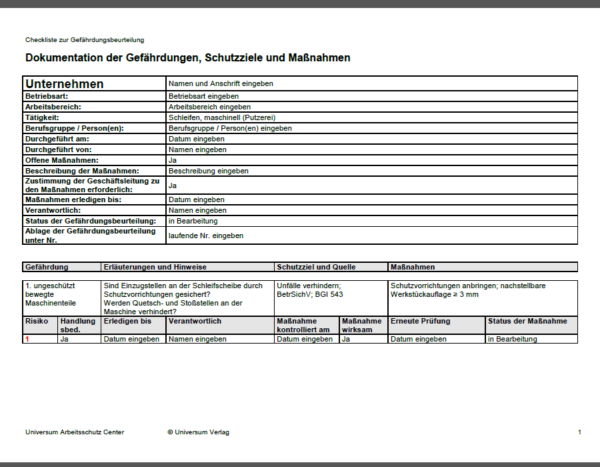Screen dimensions: 600x467
Task: Click the 'Beschreibung eingeben' field
Action: pyautogui.click(x=372, y=171)
